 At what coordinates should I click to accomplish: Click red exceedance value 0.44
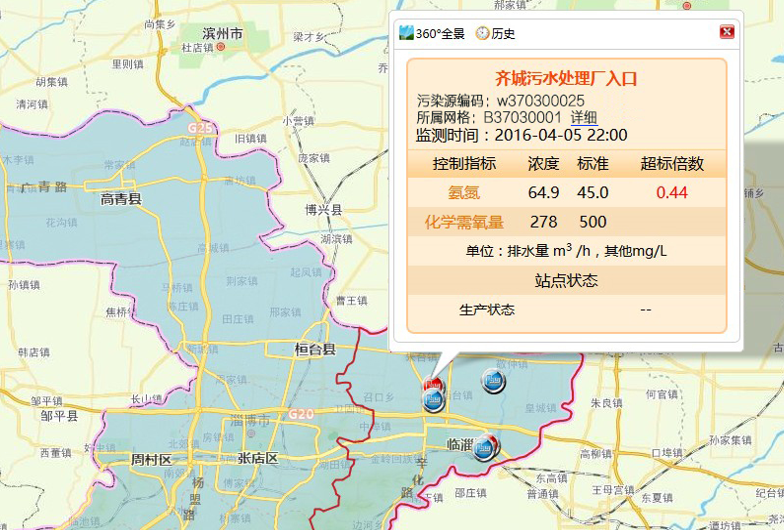tap(672, 192)
